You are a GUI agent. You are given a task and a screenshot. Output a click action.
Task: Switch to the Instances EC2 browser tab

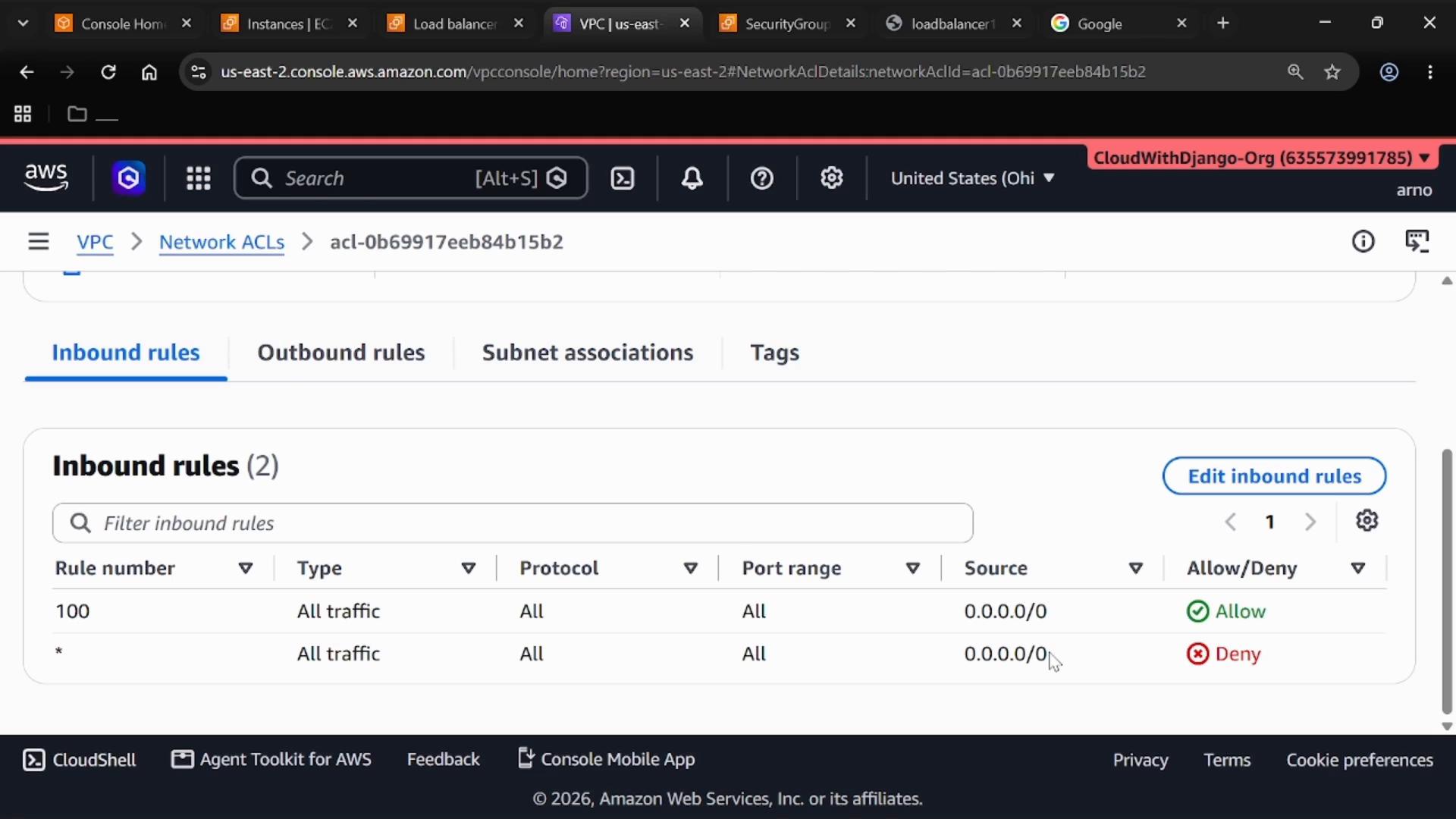click(x=290, y=24)
